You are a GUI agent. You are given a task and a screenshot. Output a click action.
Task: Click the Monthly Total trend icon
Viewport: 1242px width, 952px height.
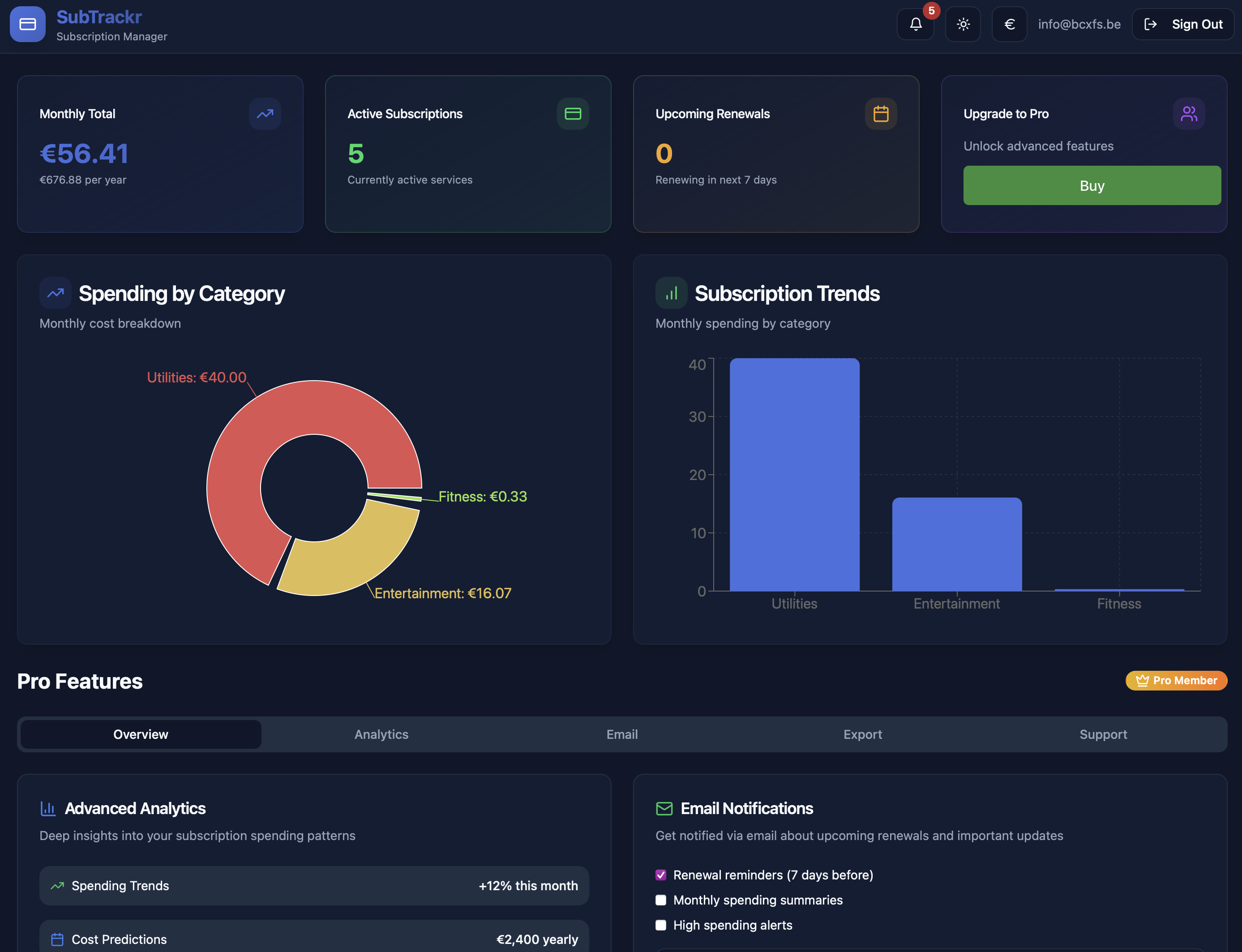[x=265, y=114]
